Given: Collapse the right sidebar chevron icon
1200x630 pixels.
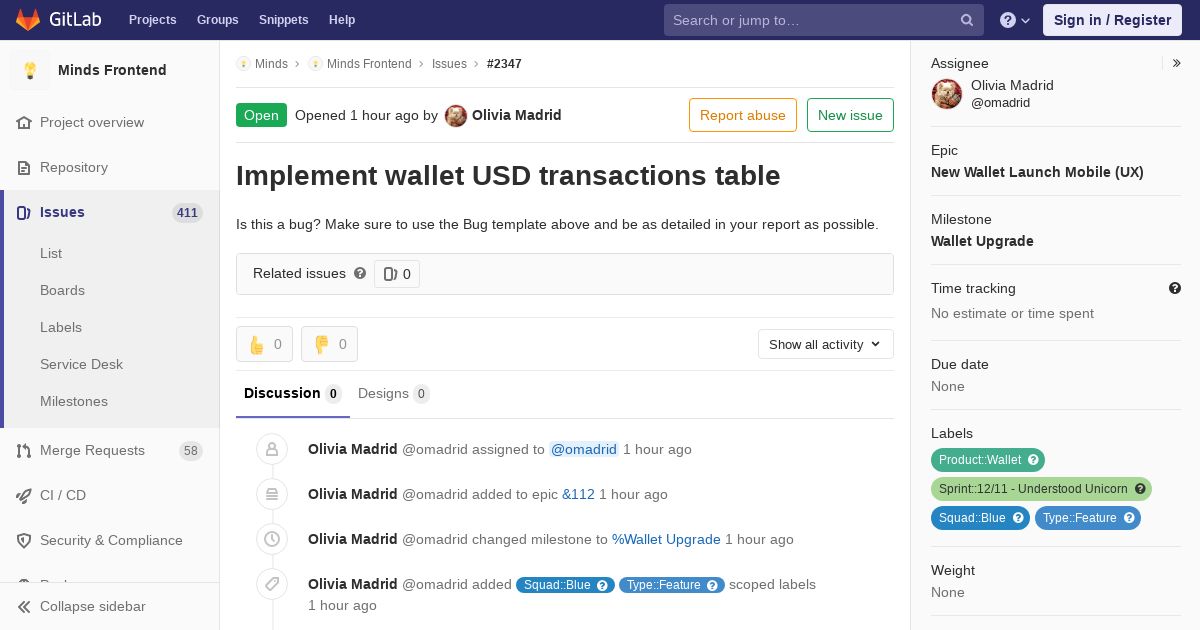Looking at the screenshot, I should pyautogui.click(x=1177, y=63).
